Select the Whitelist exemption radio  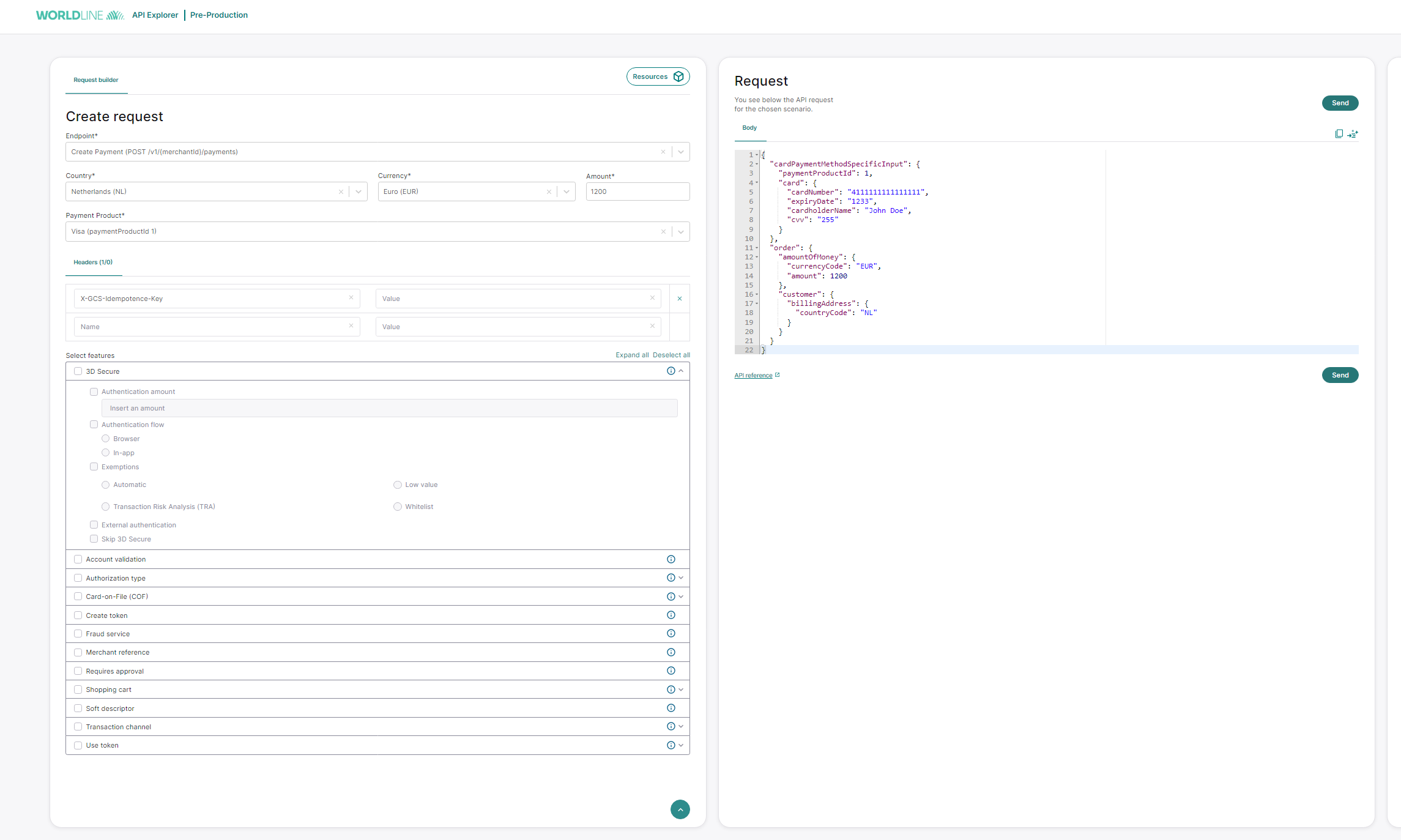(x=398, y=507)
